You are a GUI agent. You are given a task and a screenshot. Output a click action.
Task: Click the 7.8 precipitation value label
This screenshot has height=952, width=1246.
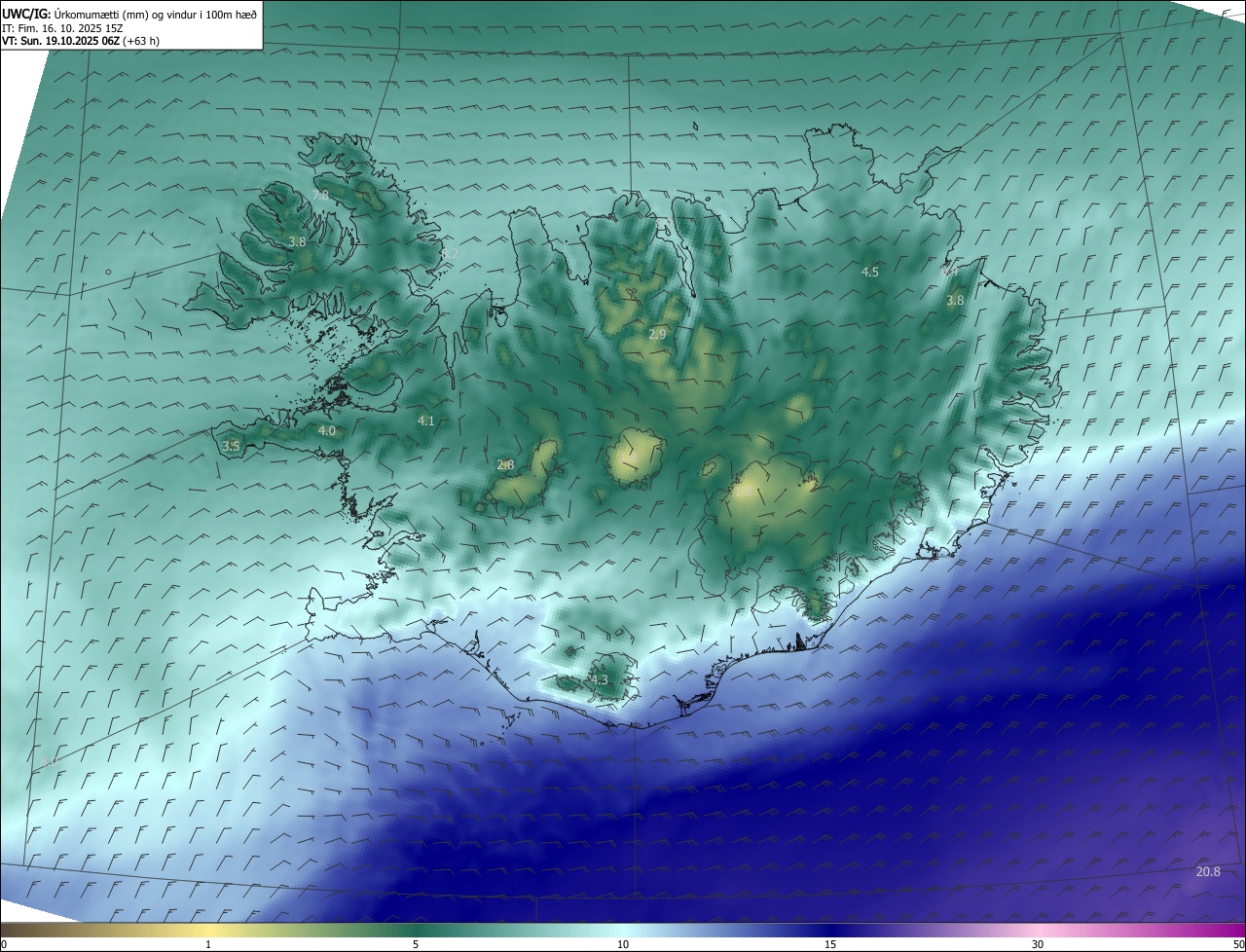[x=320, y=196]
